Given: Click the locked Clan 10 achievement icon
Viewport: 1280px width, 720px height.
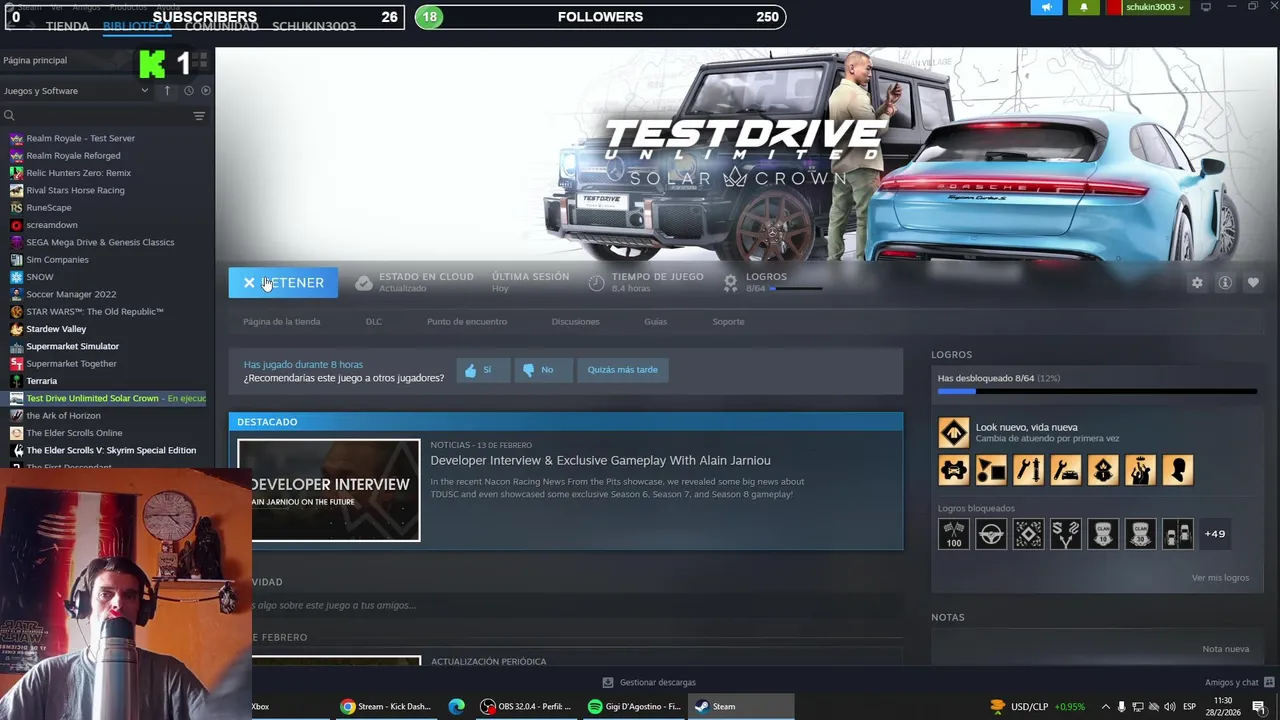Looking at the screenshot, I should click(1103, 534).
